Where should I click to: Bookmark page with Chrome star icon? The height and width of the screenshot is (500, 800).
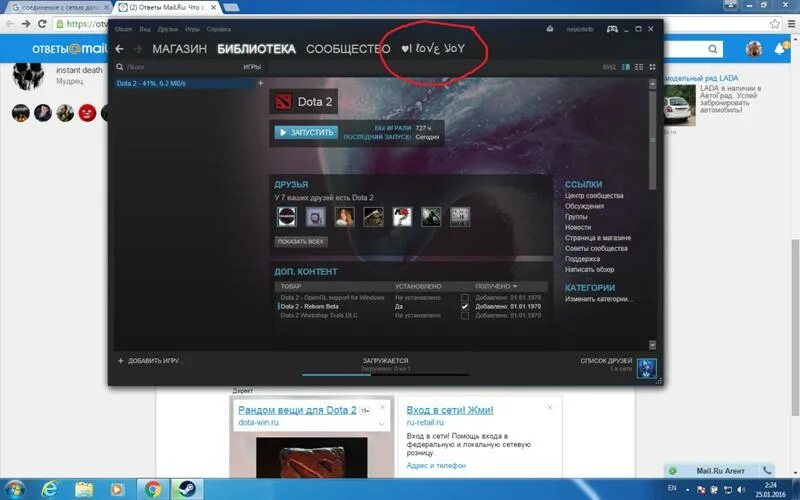(774, 23)
